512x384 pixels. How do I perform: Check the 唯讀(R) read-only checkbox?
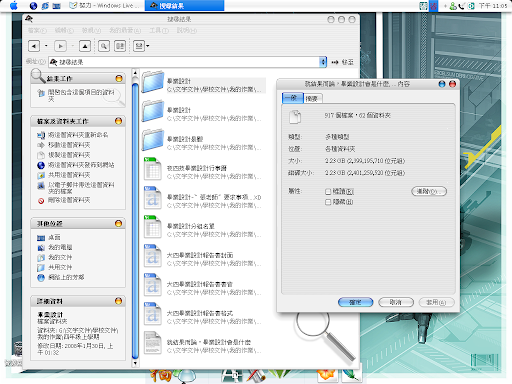point(328,191)
